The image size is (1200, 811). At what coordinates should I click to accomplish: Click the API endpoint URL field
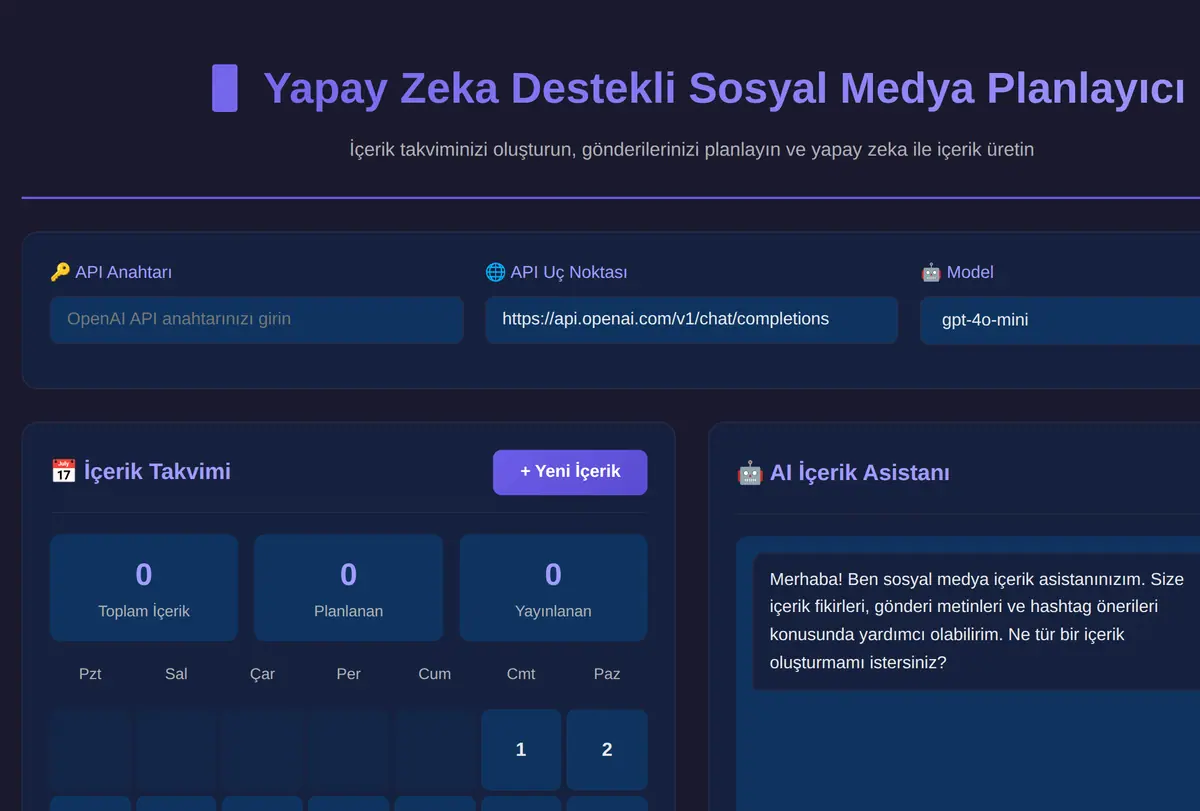[x=691, y=320]
